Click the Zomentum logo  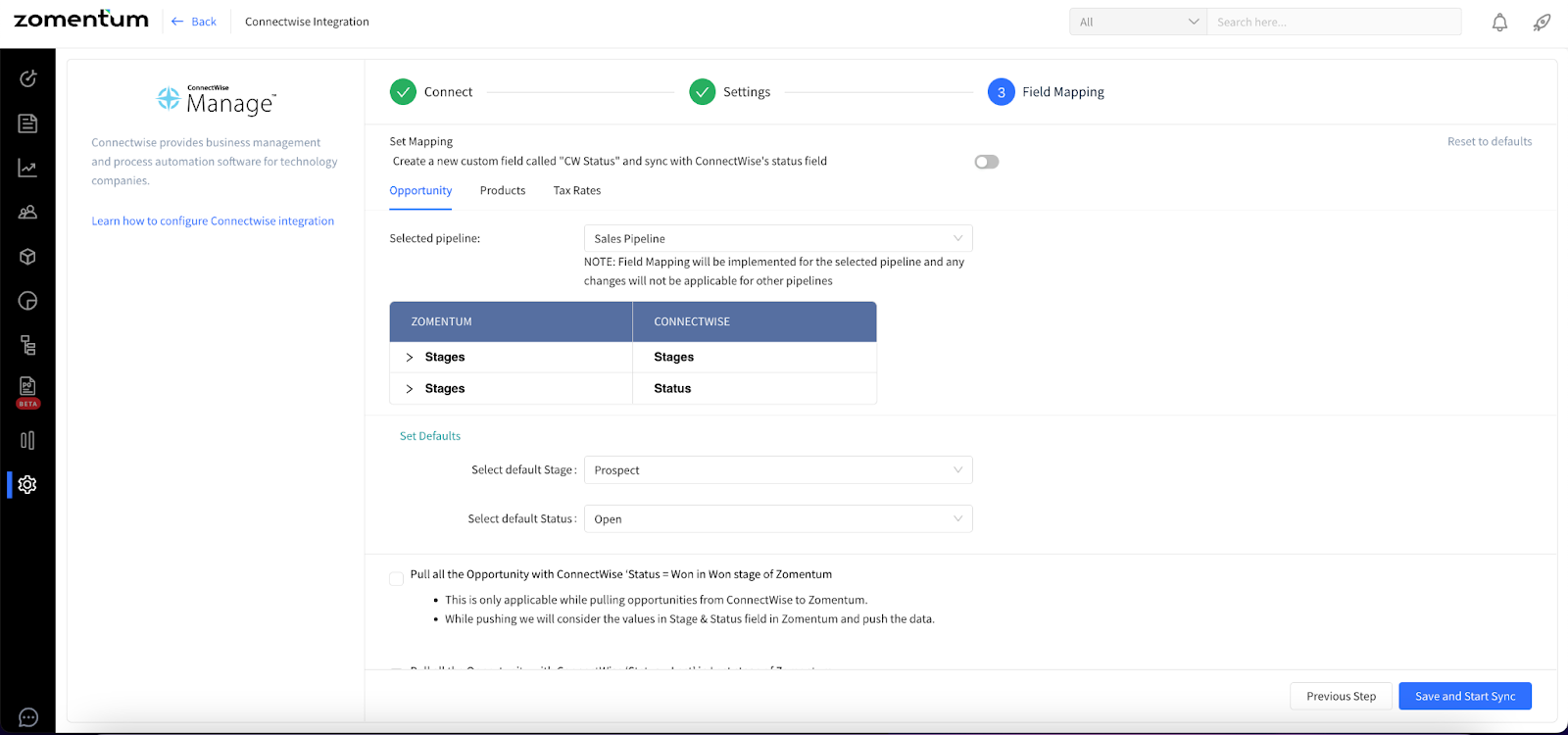(x=81, y=20)
